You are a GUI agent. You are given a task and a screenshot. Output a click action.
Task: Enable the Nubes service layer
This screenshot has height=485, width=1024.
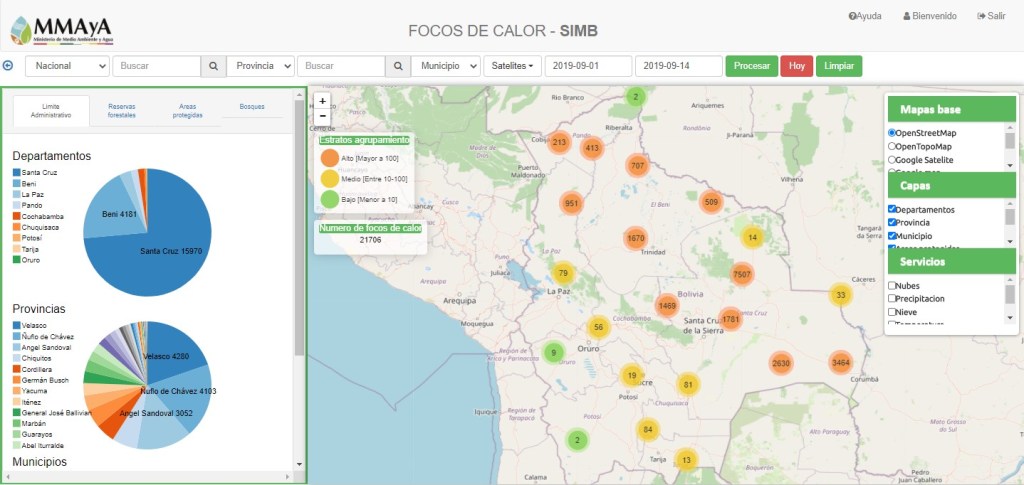point(893,286)
